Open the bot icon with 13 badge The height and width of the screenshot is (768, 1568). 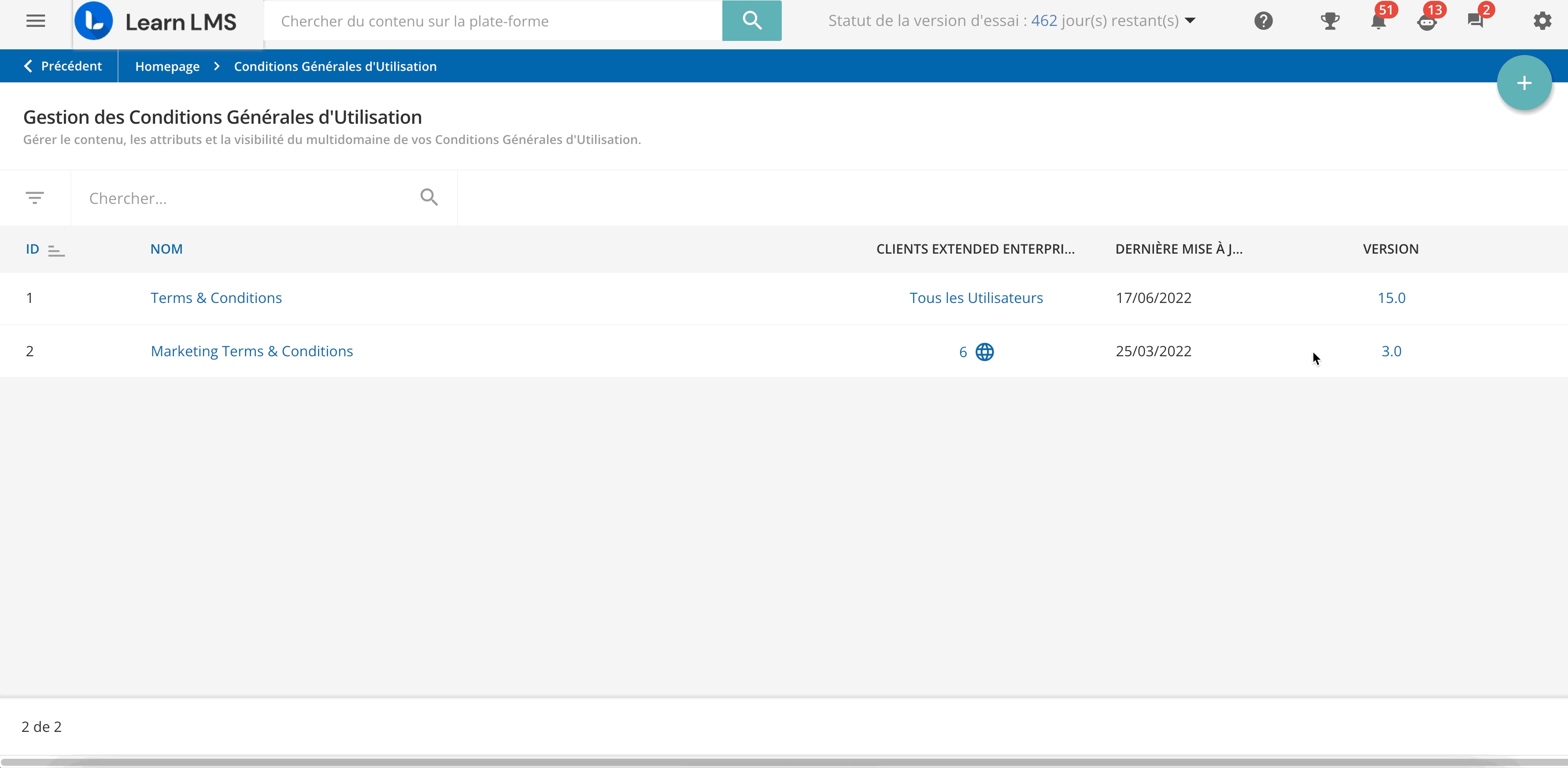[1427, 21]
